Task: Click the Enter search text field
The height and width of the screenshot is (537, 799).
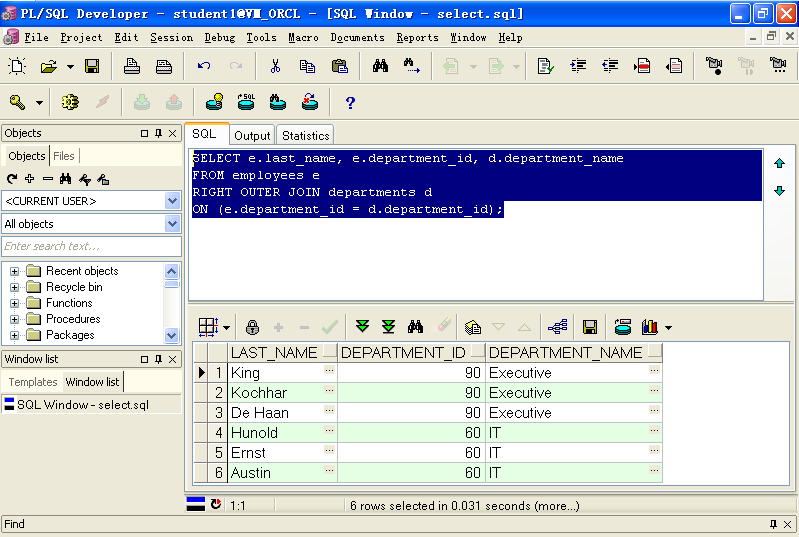Action: (x=91, y=246)
